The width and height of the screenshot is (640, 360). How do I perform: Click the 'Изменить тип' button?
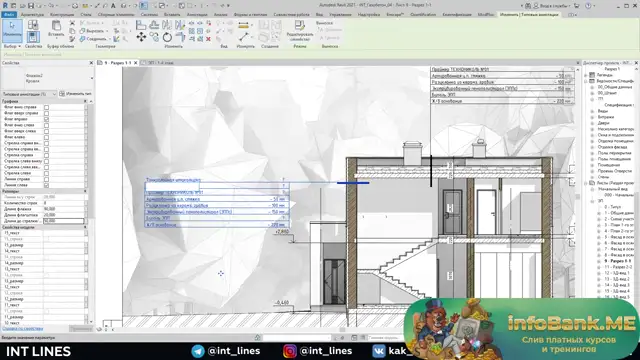tap(76, 94)
